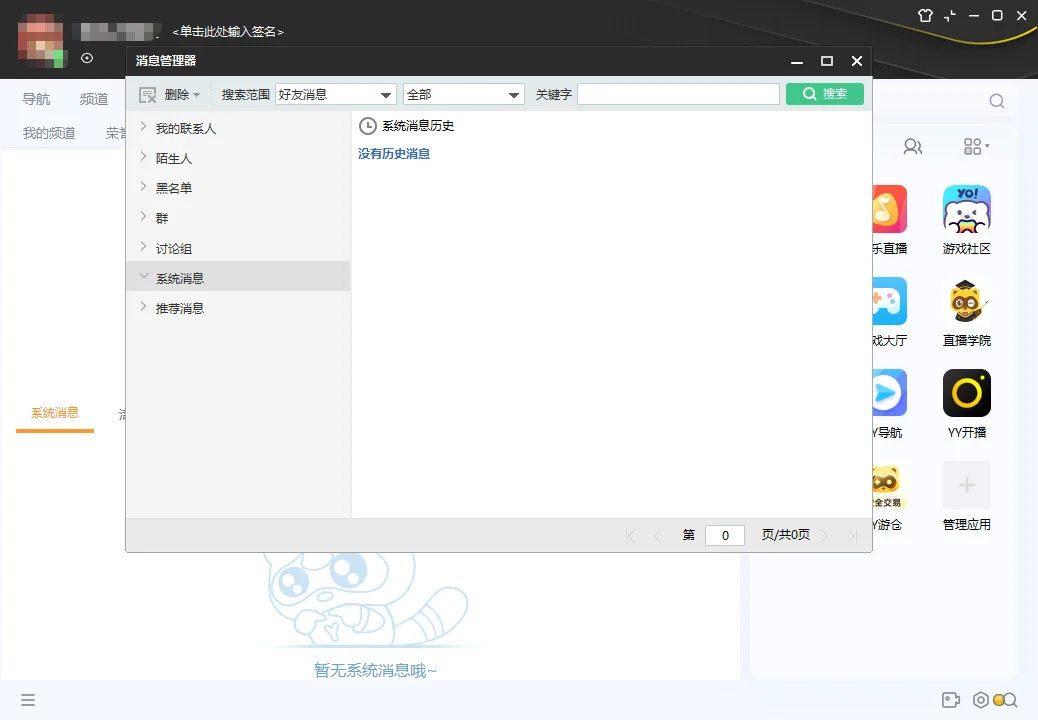Maximize the 消息管理器 window

(x=827, y=61)
